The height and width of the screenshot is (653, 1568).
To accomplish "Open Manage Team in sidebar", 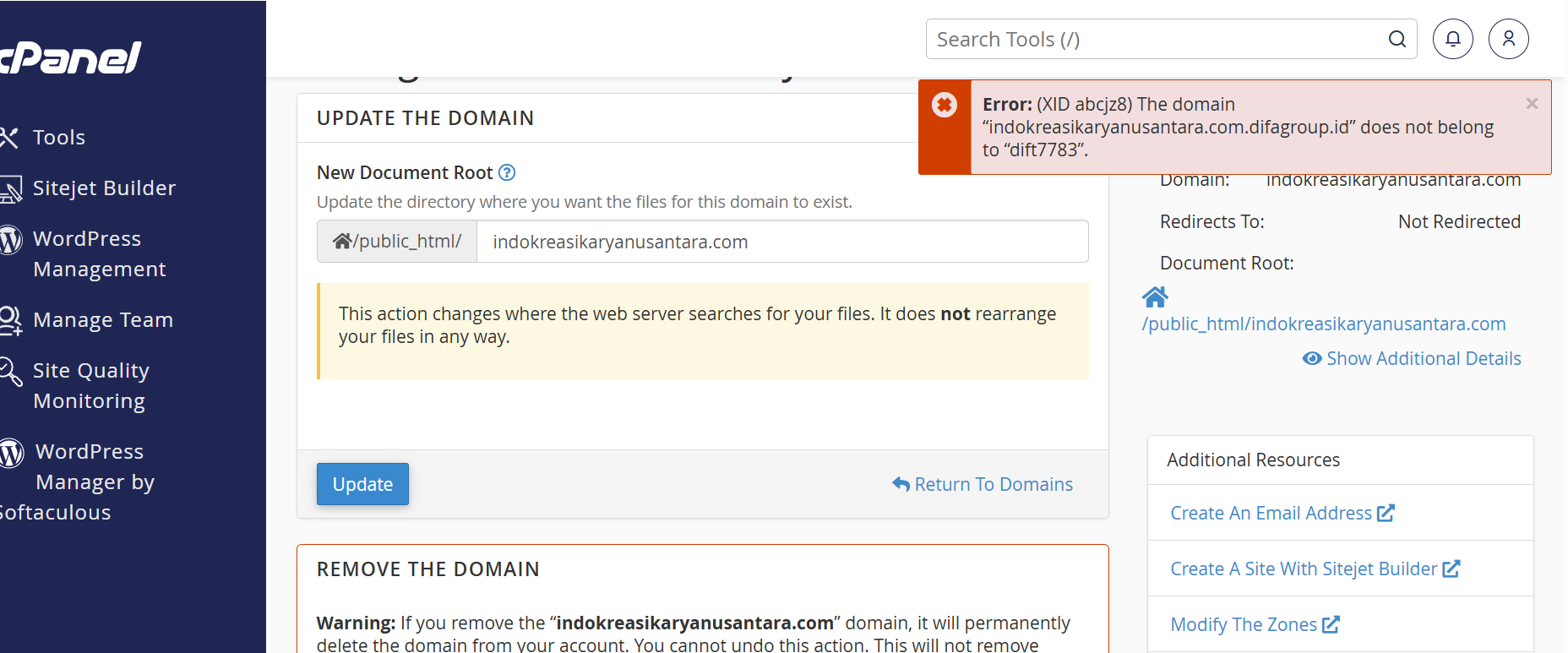I will pyautogui.click(x=102, y=320).
